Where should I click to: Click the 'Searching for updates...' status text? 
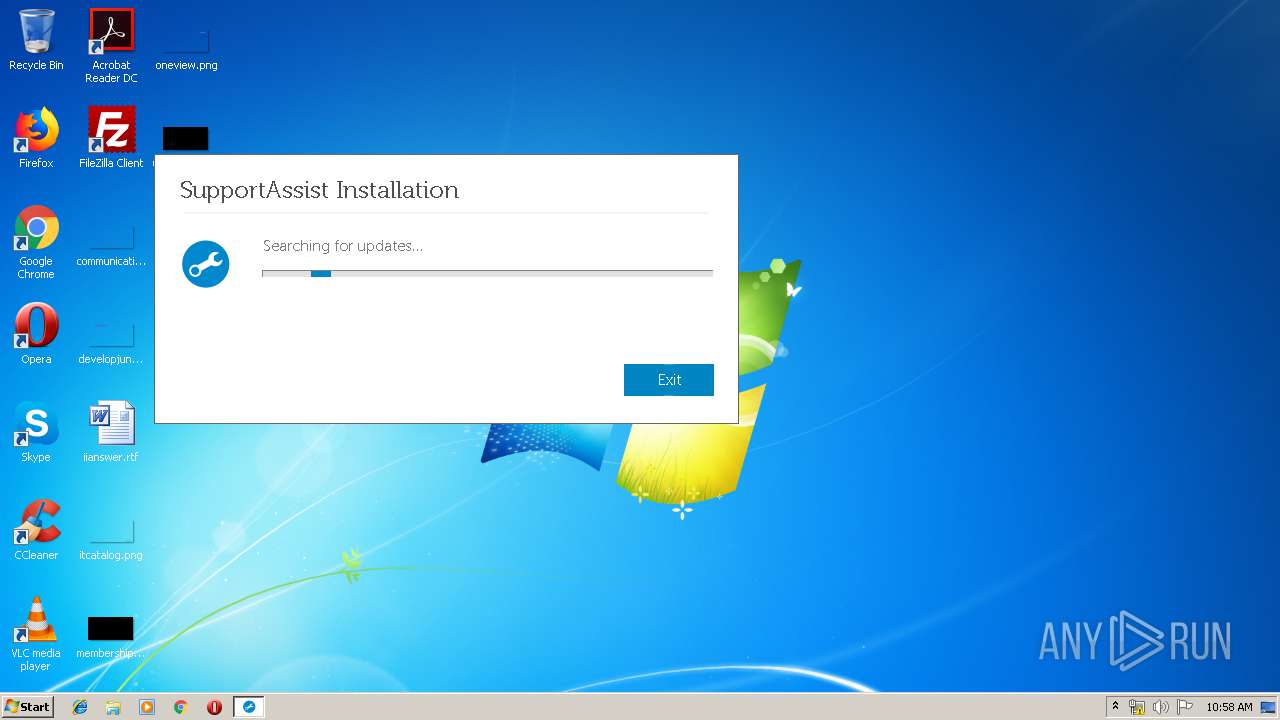tap(343, 246)
